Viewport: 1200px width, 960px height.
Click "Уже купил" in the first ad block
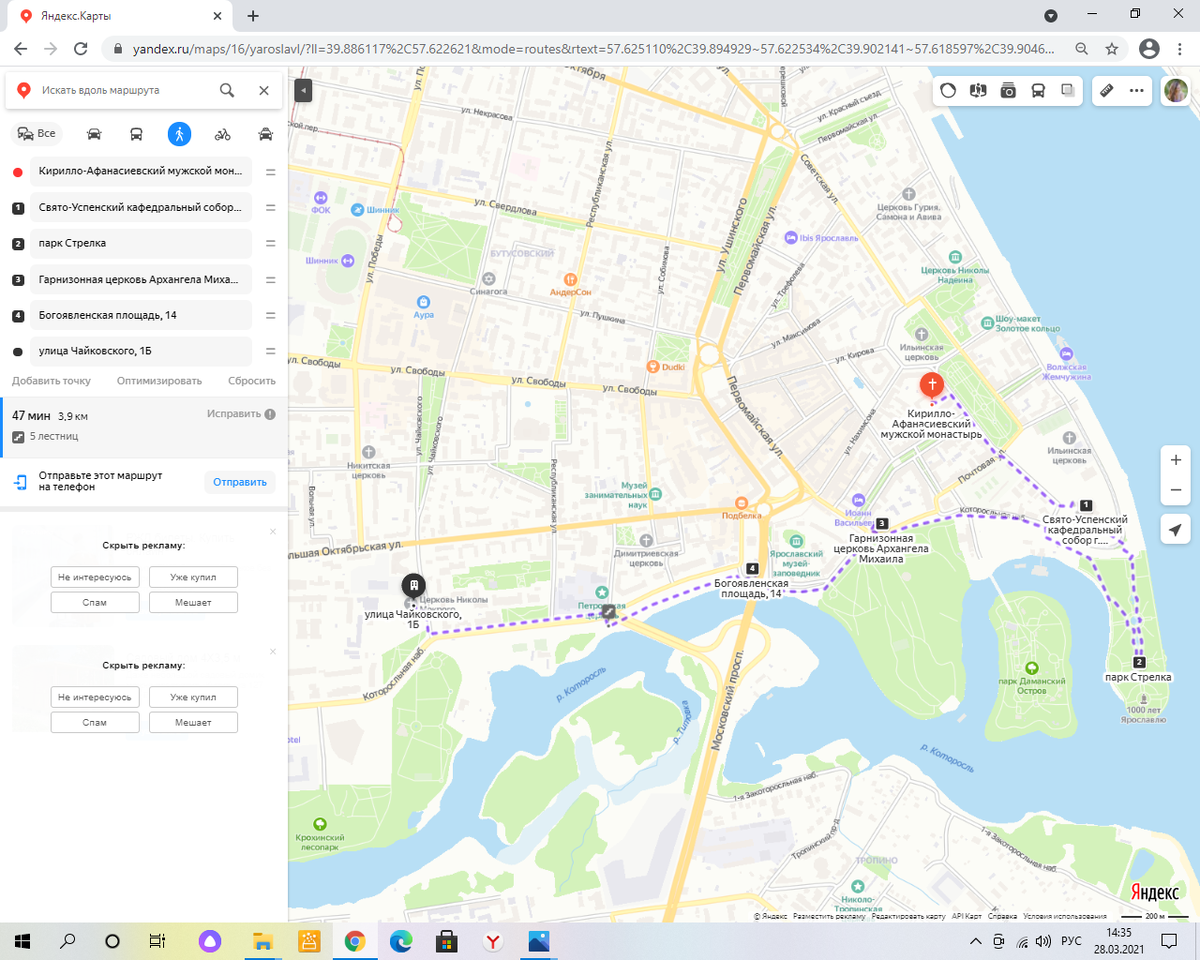click(x=193, y=577)
